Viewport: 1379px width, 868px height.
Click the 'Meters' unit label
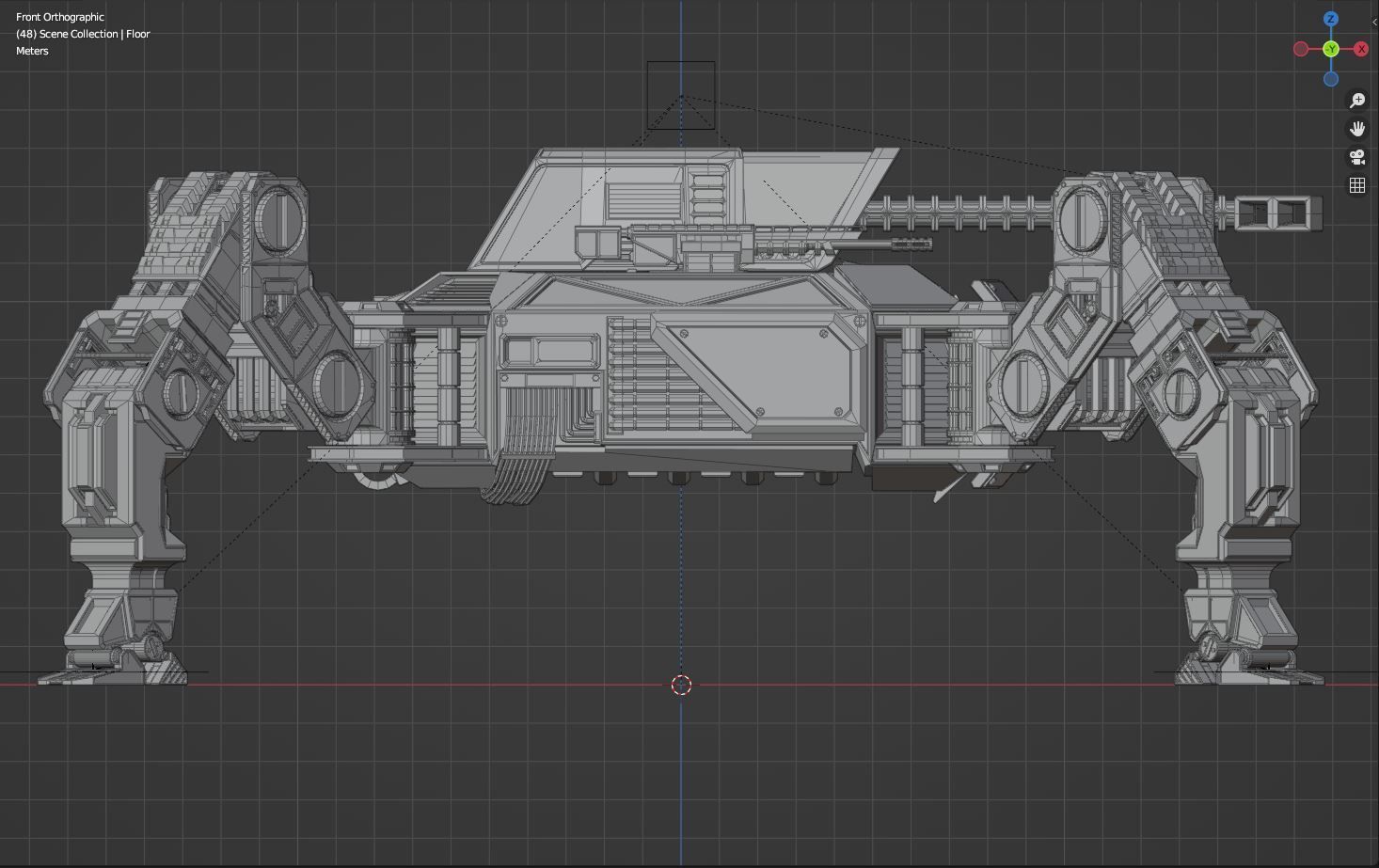[x=32, y=51]
